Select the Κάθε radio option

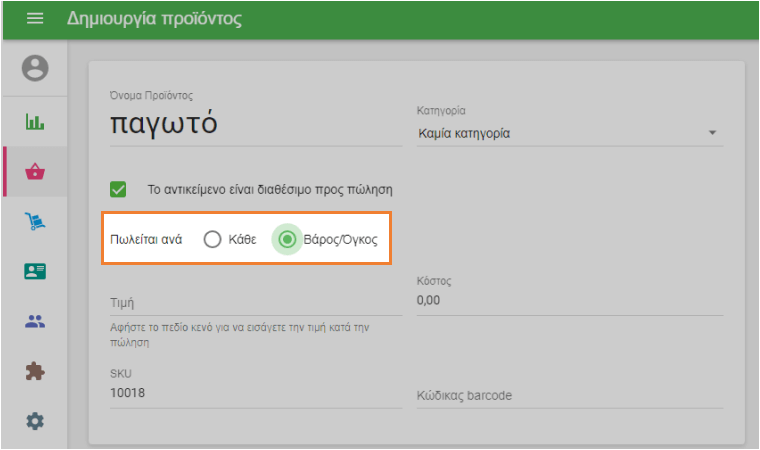[x=212, y=239]
